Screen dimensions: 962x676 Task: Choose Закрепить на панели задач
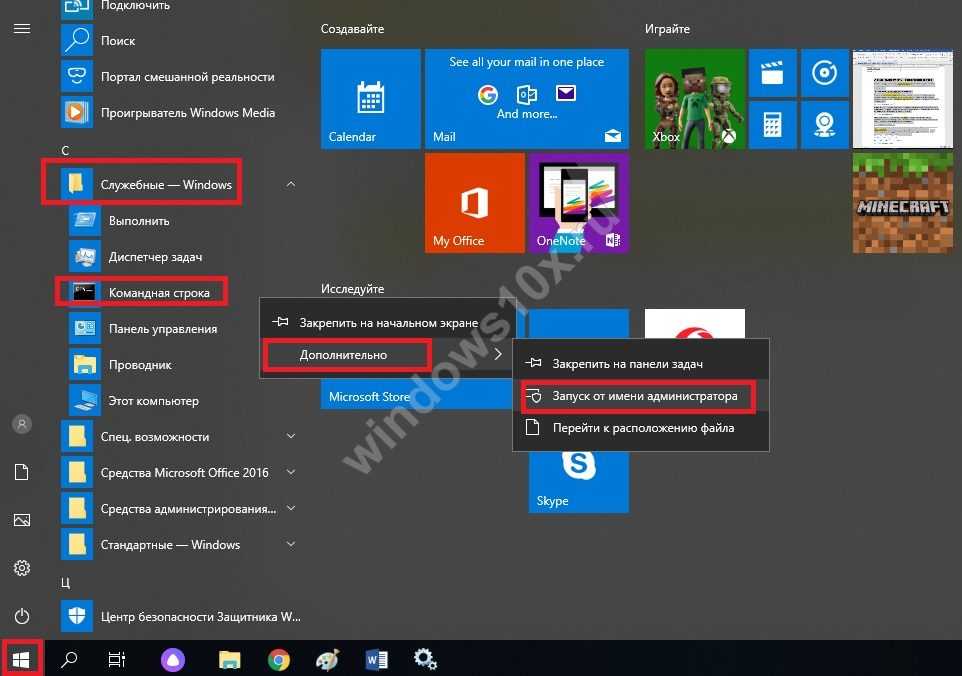coord(627,365)
